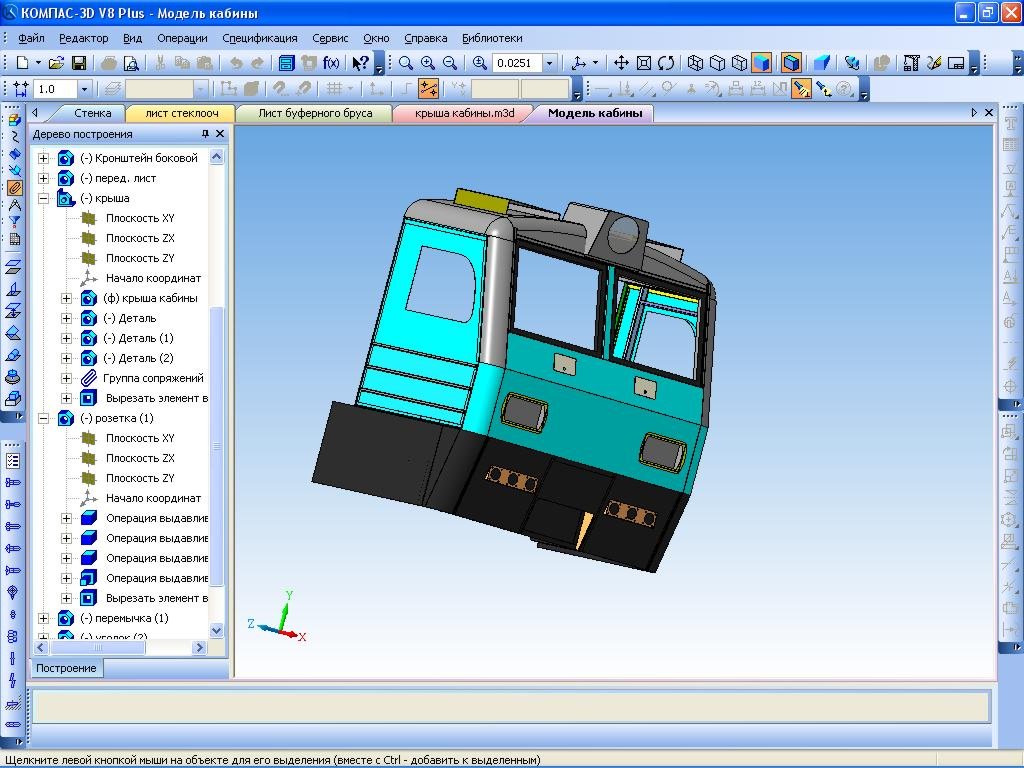Toggle shaded display mode button
The image size is (1024, 768).
(762, 63)
